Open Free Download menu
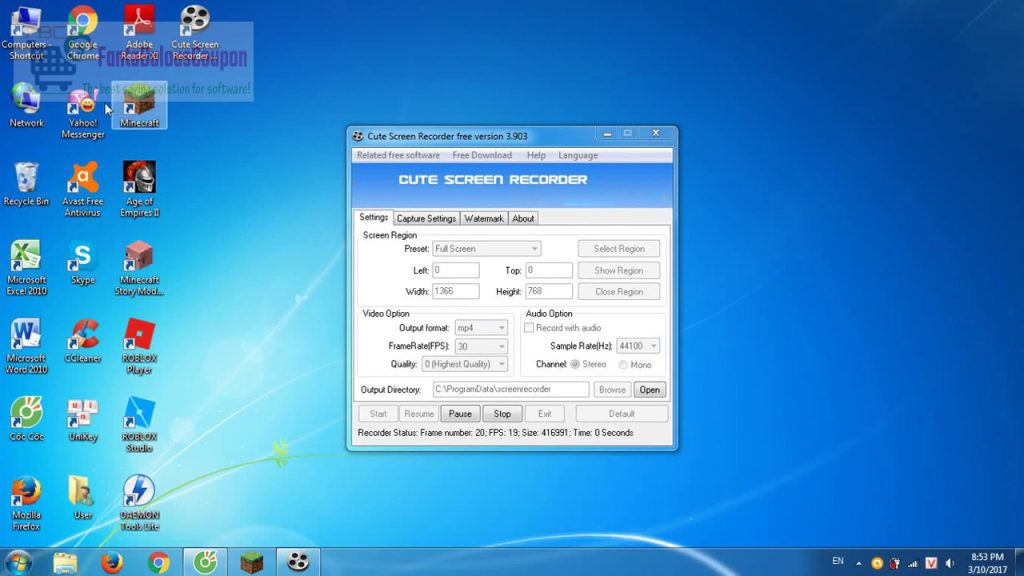Viewport: 1024px width, 576px height. click(x=482, y=155)
